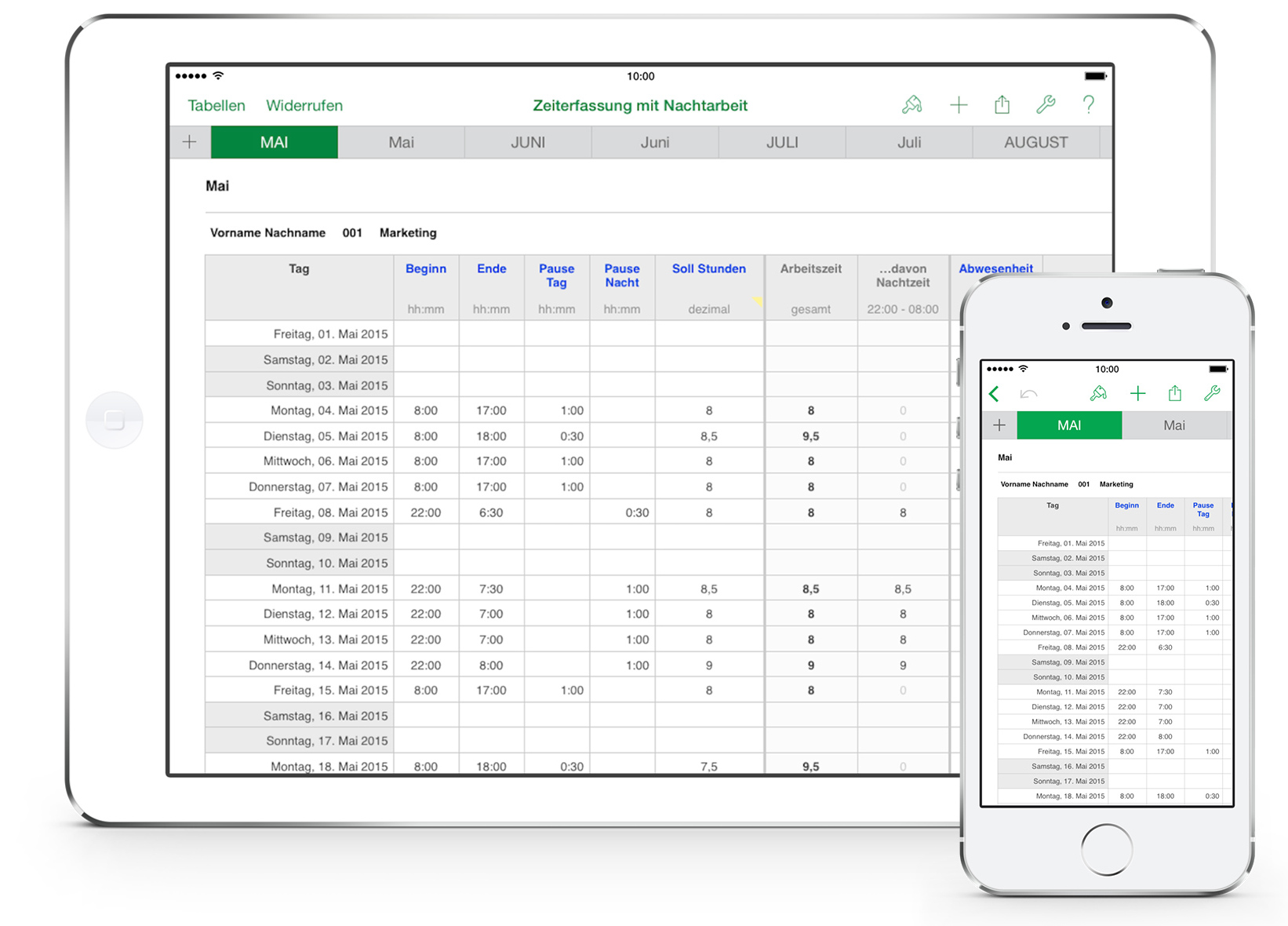Tap the Widerrufen undo button
This screenshot has height=926, width=1288.
(304, 106)
